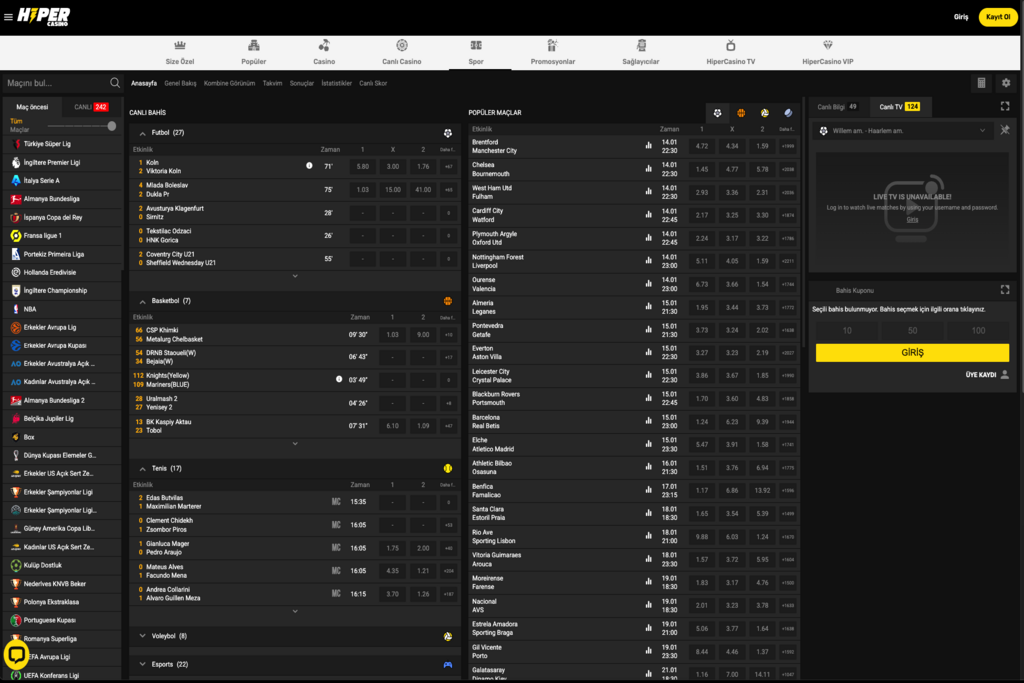The height and width of the screenshot is (683, 1024).
Task: Open the Size Özel crown icon
Action: 180,45
